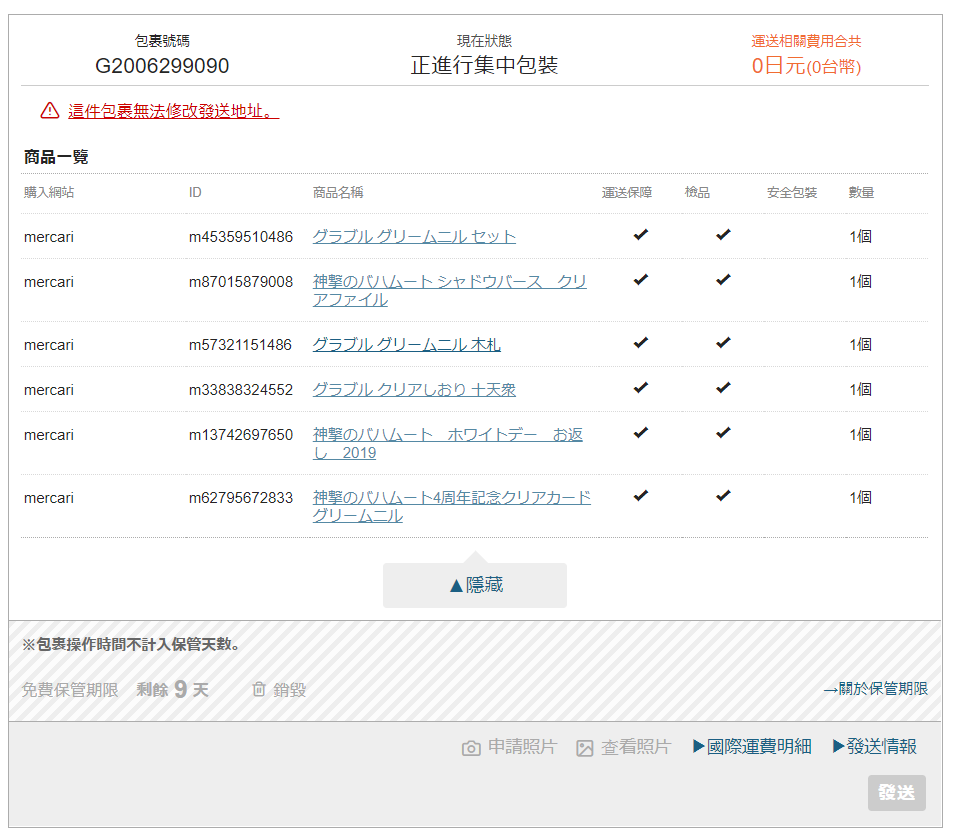Click the 現在狀態 label
Viewport: 957px width, 835px height.
click(484, 41)
